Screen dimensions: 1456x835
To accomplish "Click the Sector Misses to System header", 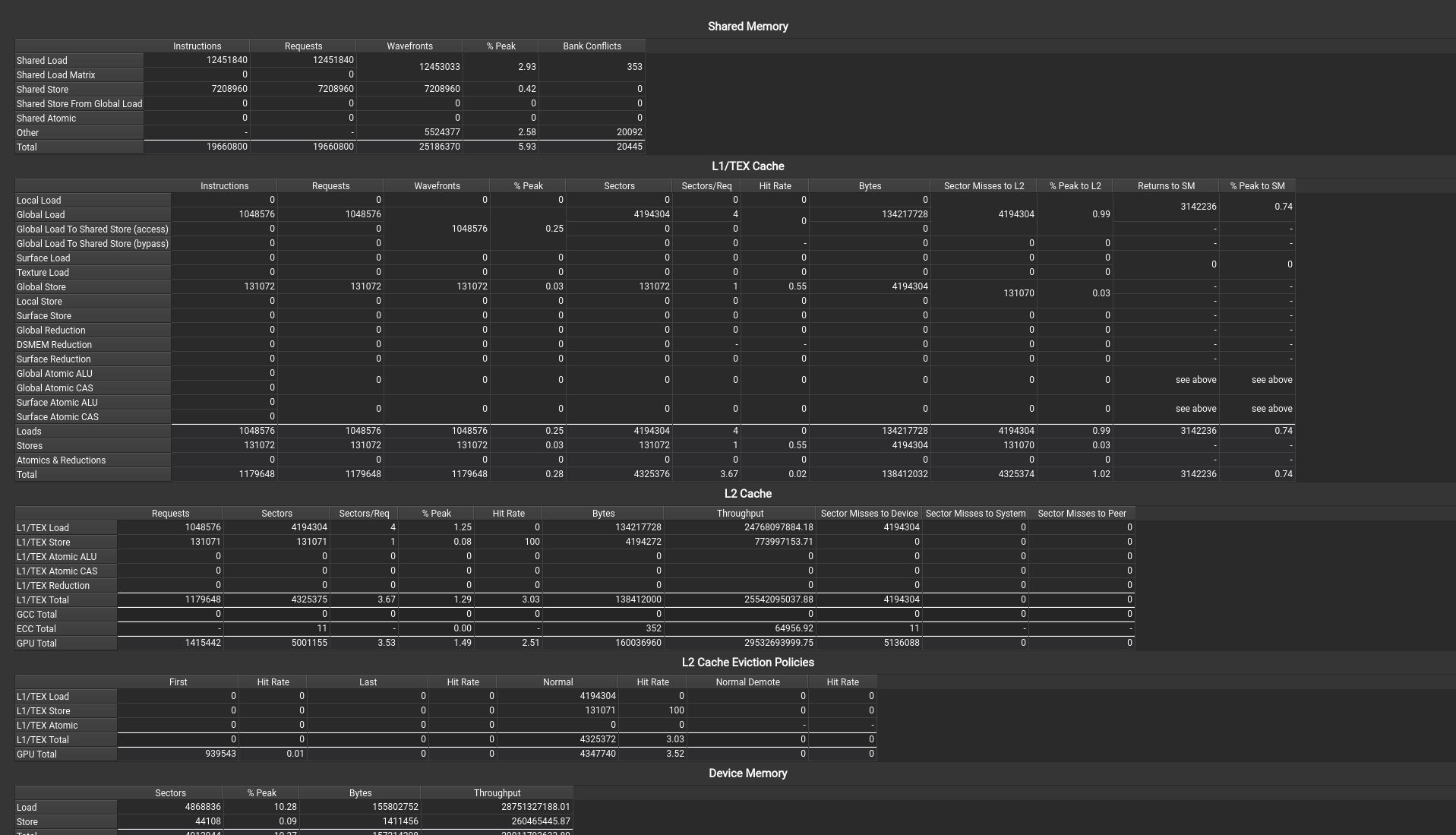I will click(974, 514).
